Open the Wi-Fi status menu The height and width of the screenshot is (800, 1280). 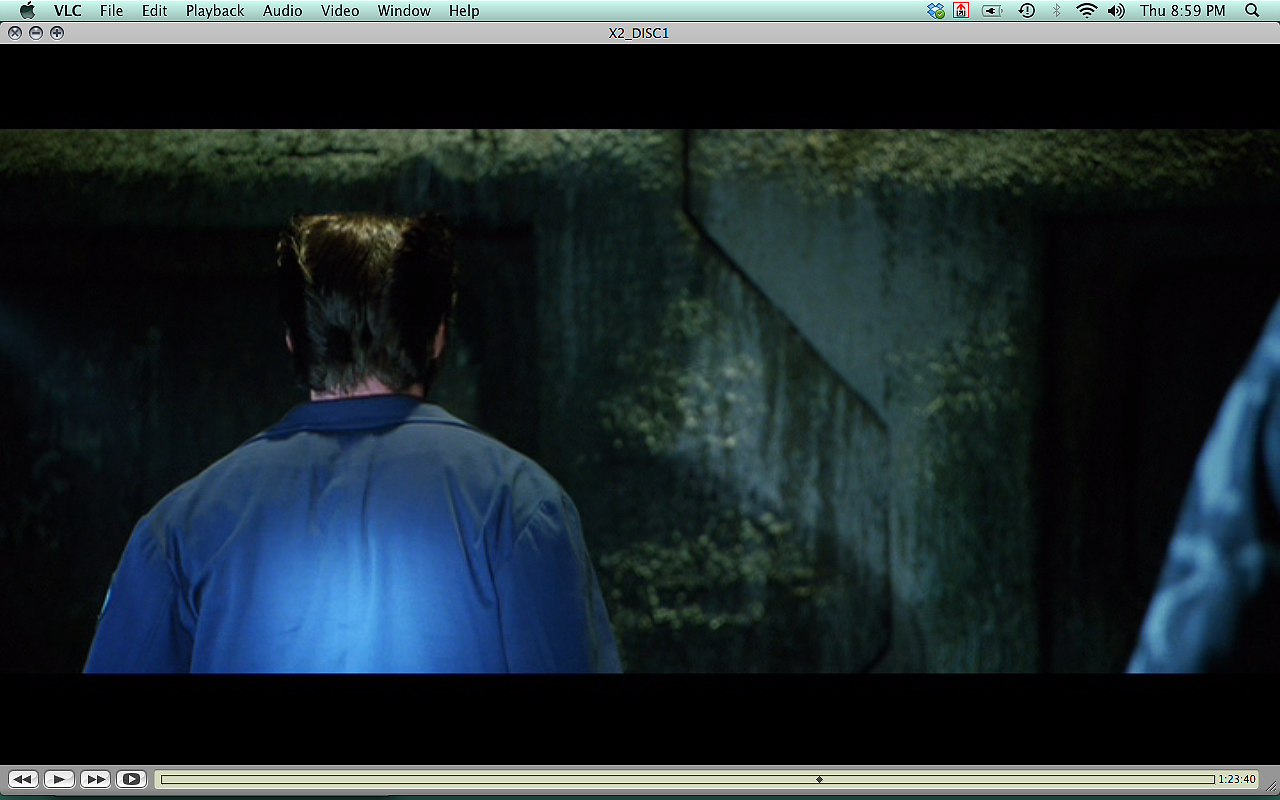tap(1087, 10)
